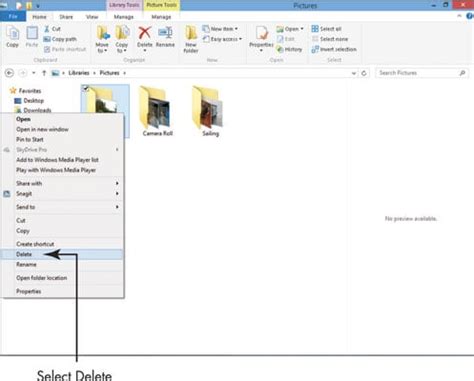Click Paste shortcut in the ribbon

click(x=65, y=49)
